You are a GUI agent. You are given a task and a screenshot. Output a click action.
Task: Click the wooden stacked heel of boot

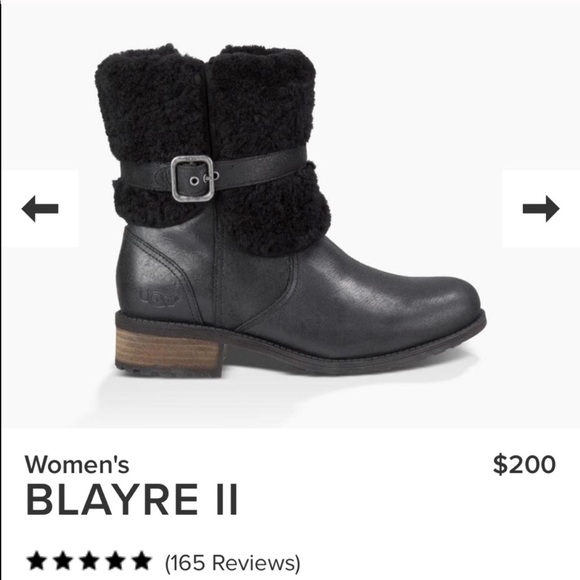coord(169,349)
